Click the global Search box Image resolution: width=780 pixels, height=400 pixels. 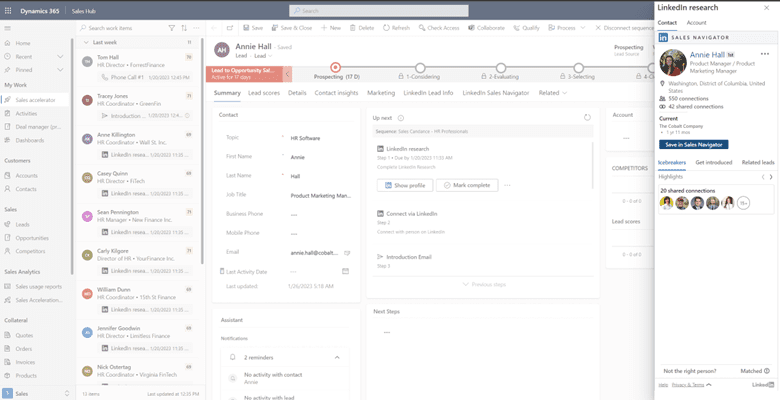379,10
